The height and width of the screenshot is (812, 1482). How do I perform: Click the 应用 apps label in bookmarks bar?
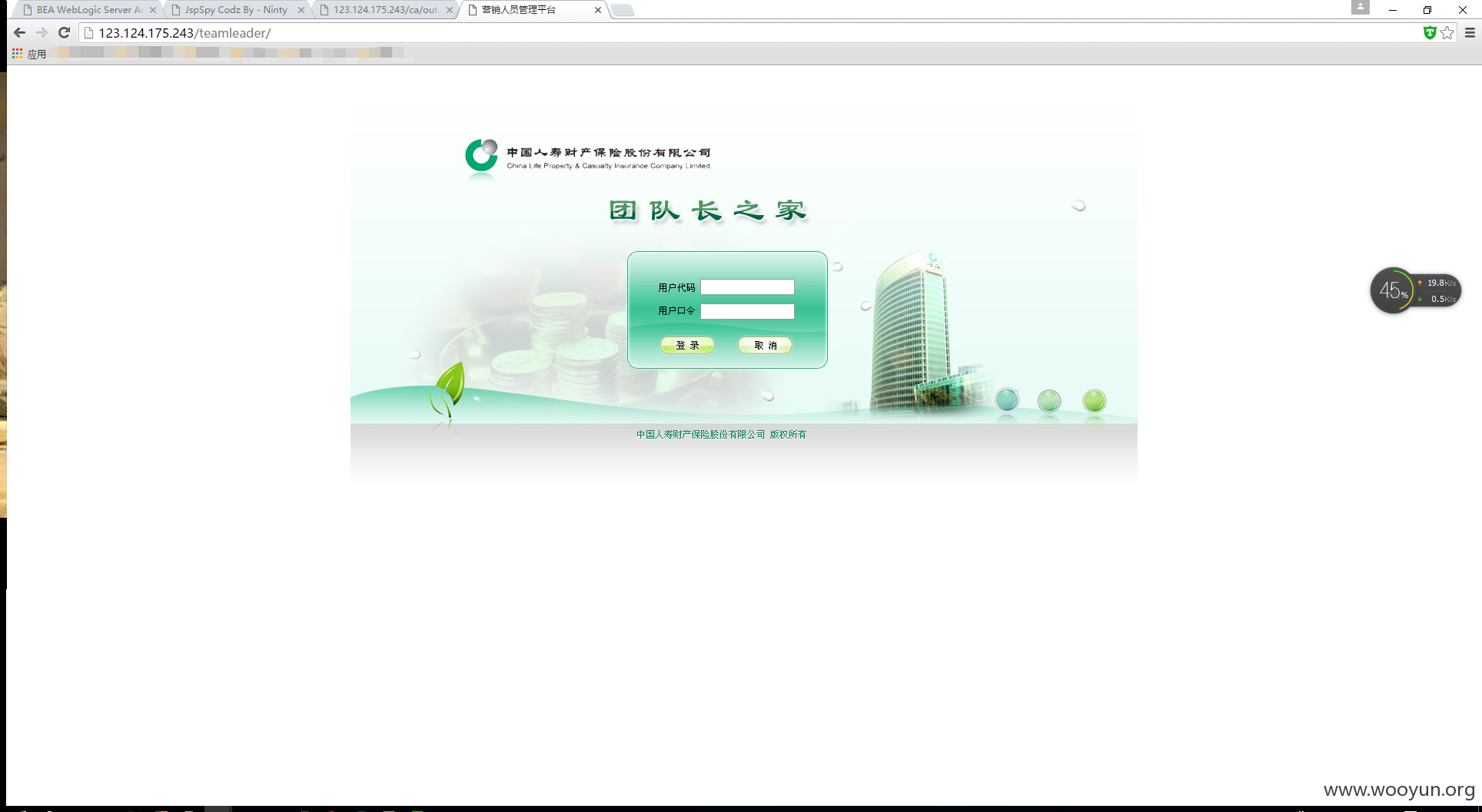pos(37,54)
